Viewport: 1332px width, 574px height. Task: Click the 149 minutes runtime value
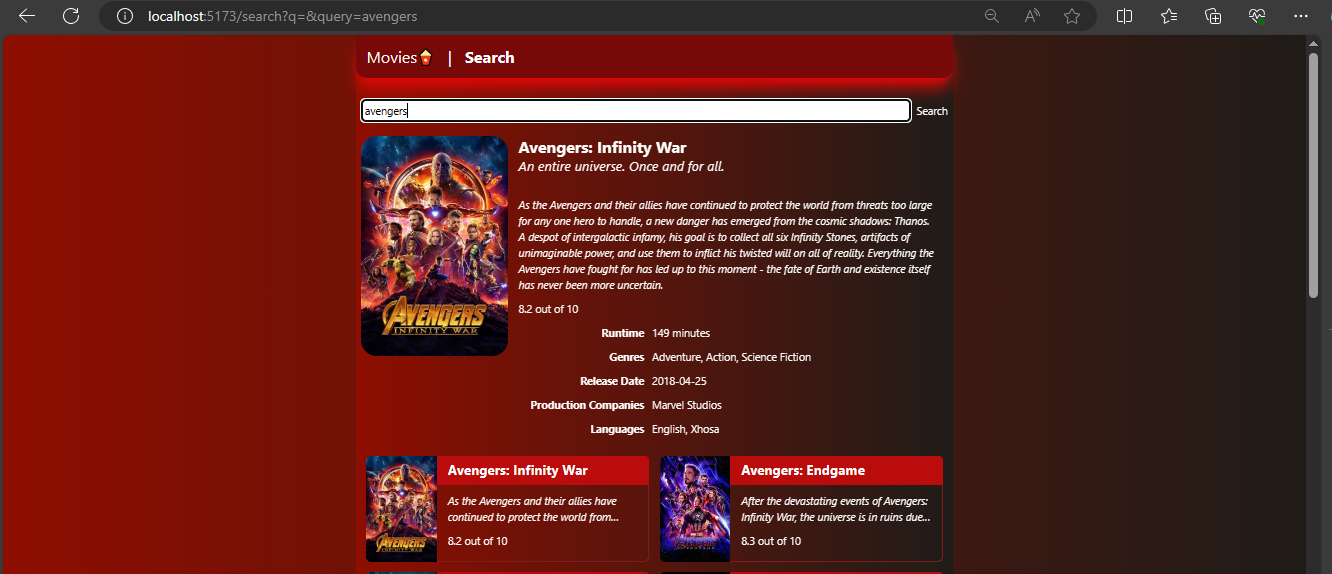coord(681,333)
